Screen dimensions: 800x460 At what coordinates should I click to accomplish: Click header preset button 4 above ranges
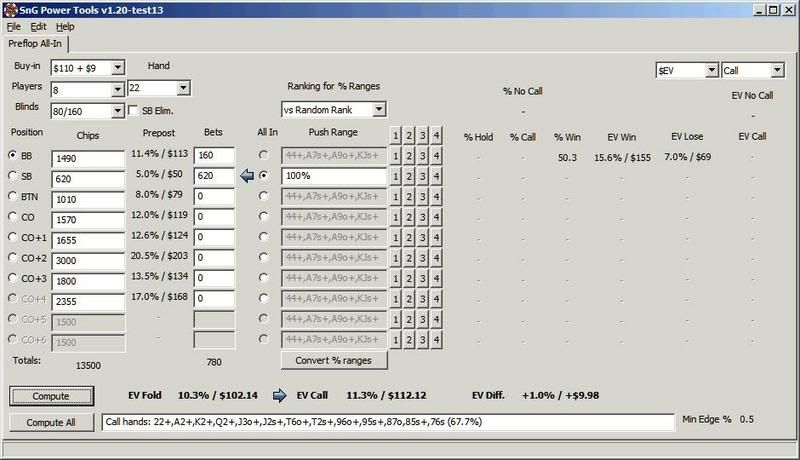pyautogui.click(x=438, y=134)
